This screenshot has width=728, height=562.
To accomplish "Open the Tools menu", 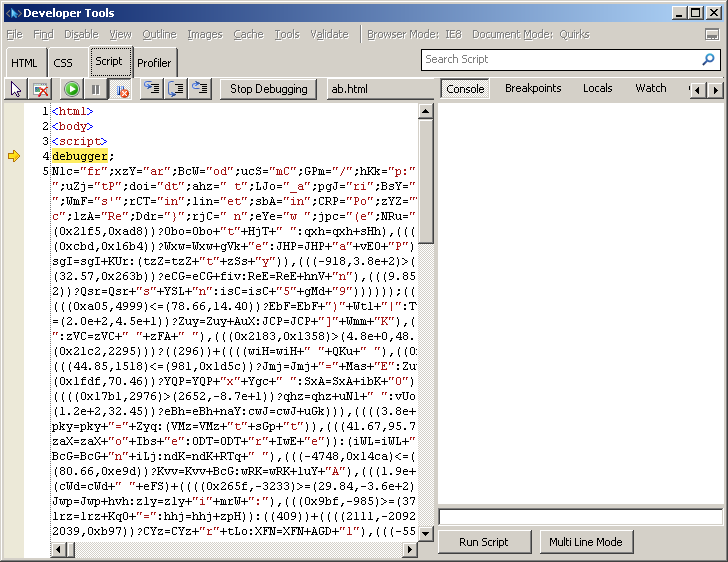I will pyautogui.click(x=287, y=34).
